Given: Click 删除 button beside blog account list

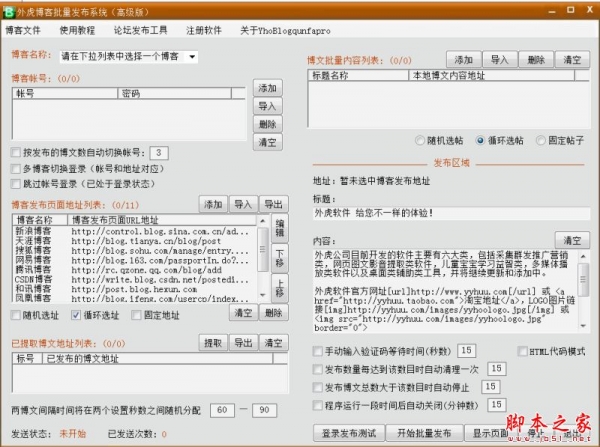Looking at the screenshot, I should 267,124.
